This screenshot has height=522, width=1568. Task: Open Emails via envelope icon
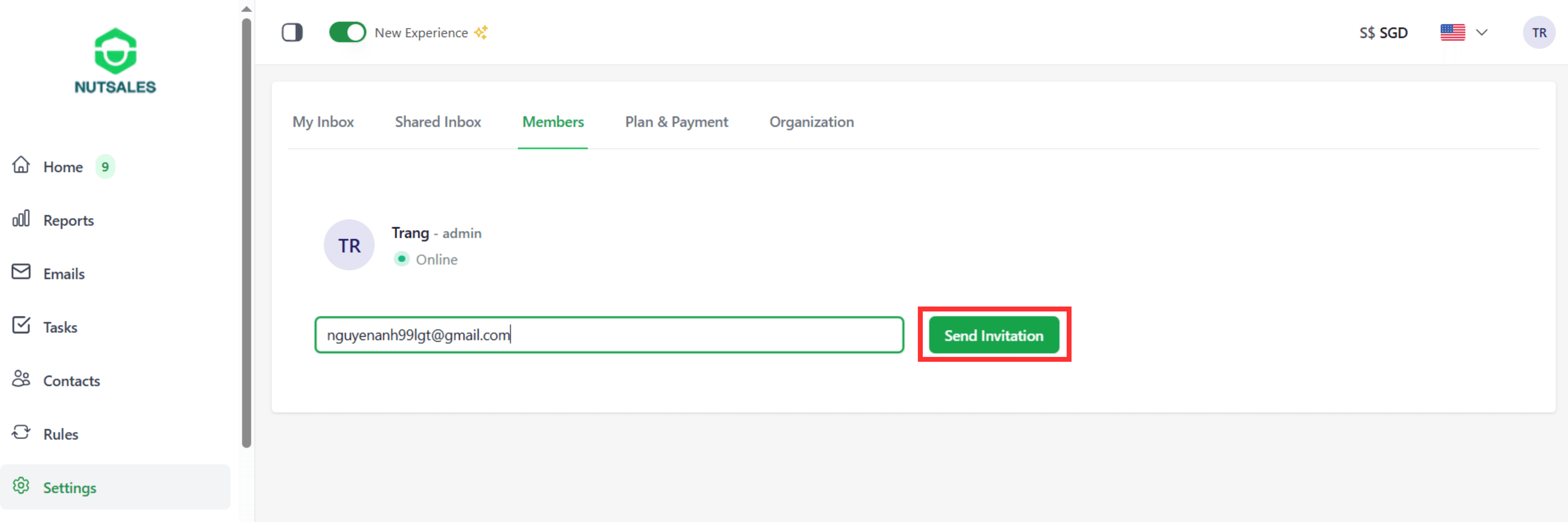[21, 272]
